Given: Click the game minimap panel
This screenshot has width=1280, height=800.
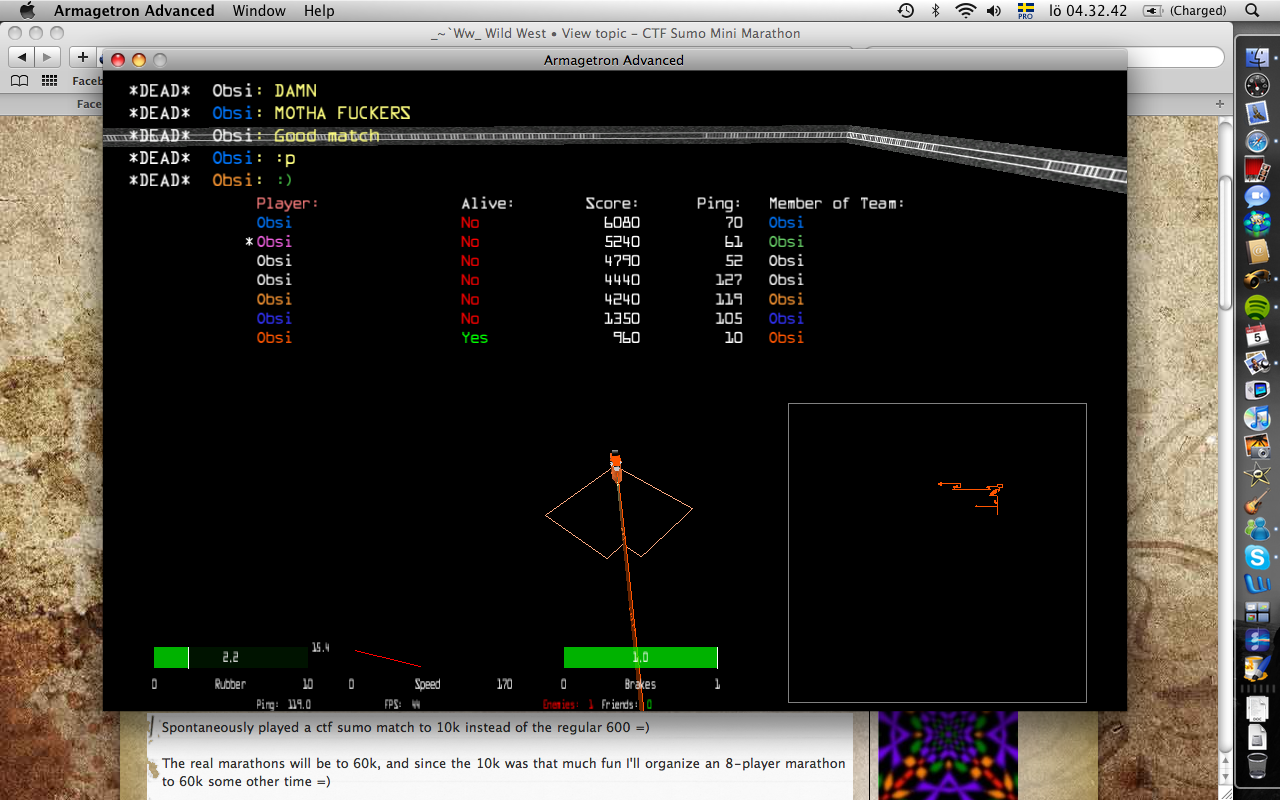Looking at the screenshot, I should point(937,553).
